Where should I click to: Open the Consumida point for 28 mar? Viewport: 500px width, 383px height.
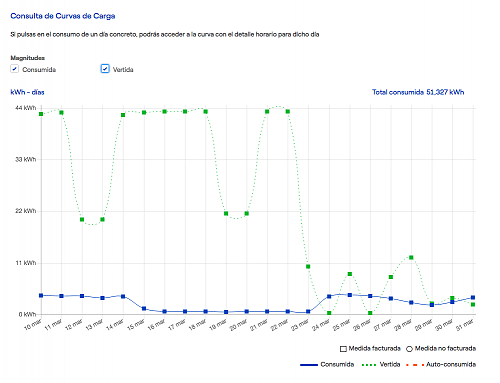pos(411,302)
